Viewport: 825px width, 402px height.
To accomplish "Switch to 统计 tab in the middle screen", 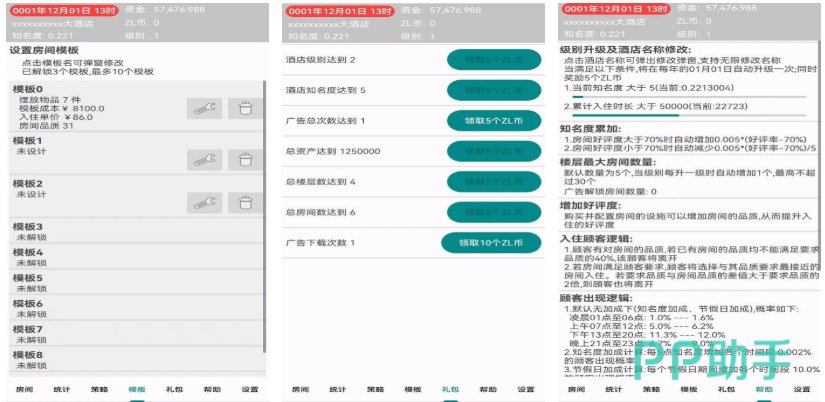I will (339, 389).
